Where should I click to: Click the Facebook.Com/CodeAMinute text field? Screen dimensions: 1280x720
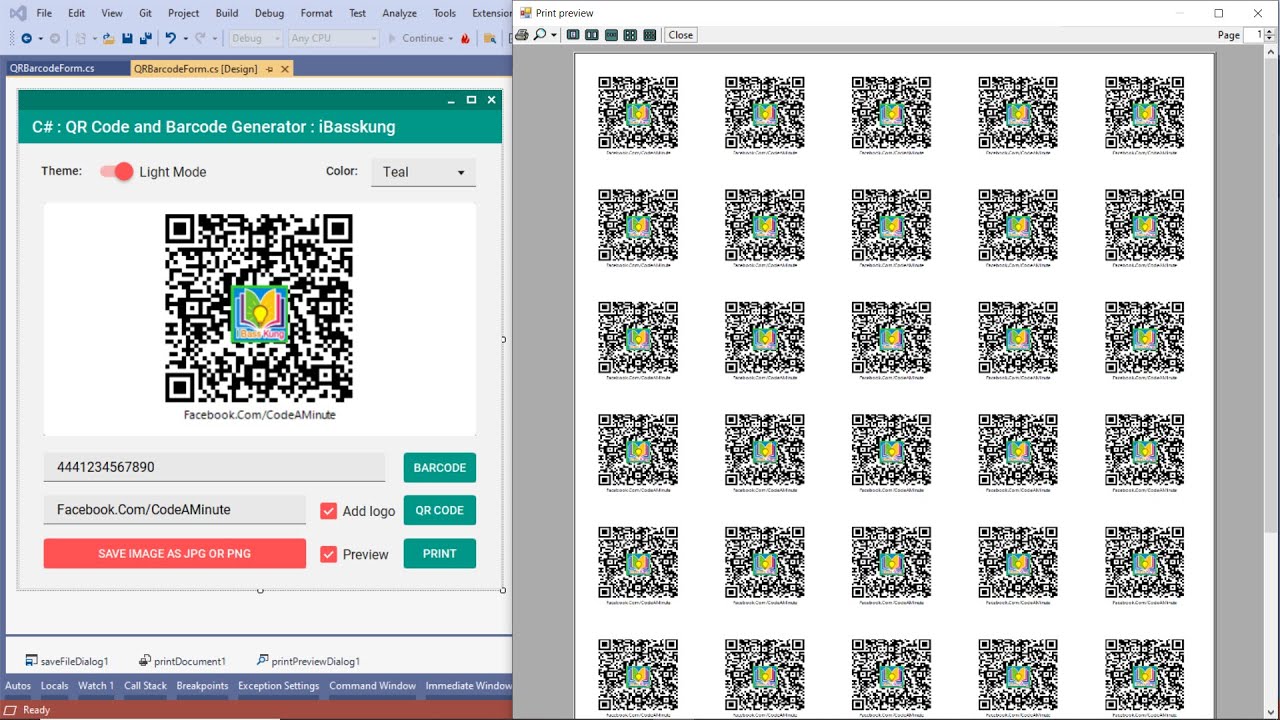click(175, 510)
